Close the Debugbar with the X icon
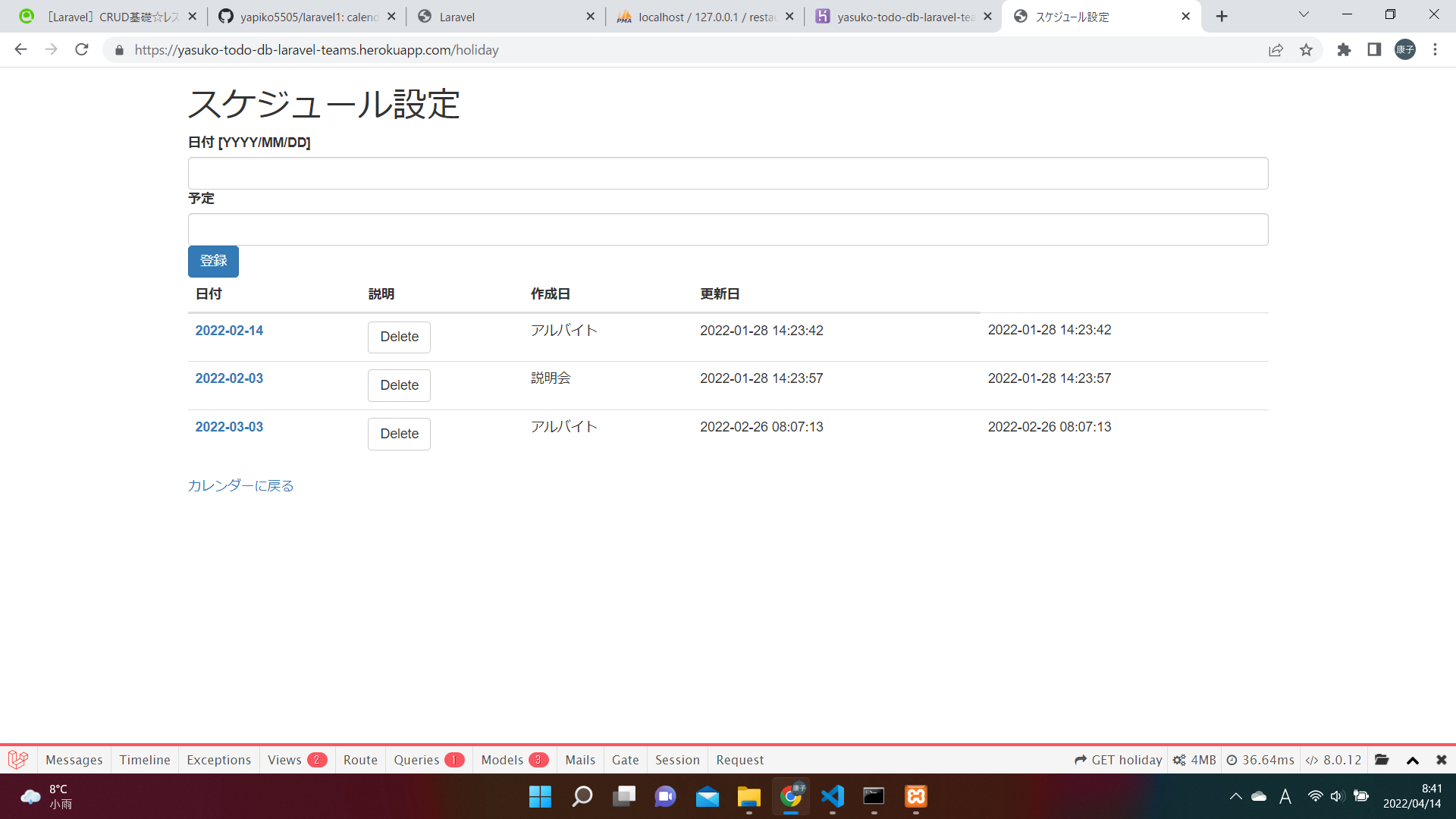Image resolution: width=1456 pixels, height=819 pixels. point(1440,759)
